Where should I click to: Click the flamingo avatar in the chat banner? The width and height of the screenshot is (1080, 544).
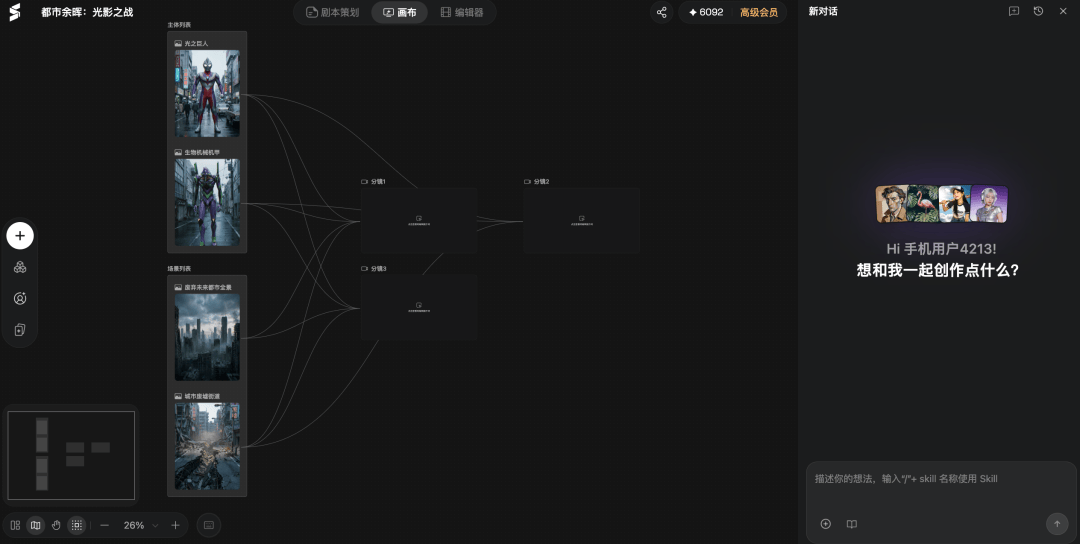923,204
